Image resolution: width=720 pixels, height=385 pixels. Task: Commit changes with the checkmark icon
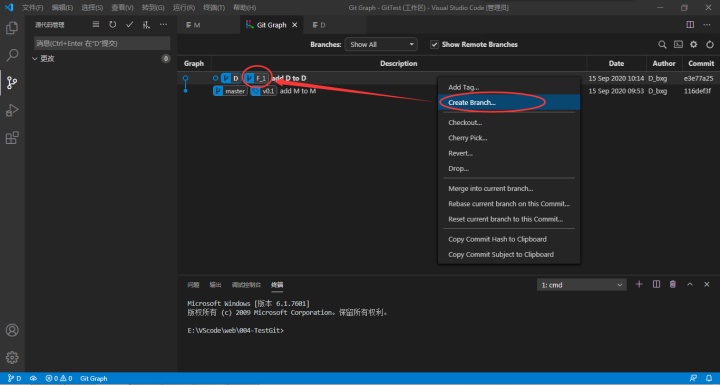coord(129,24)
